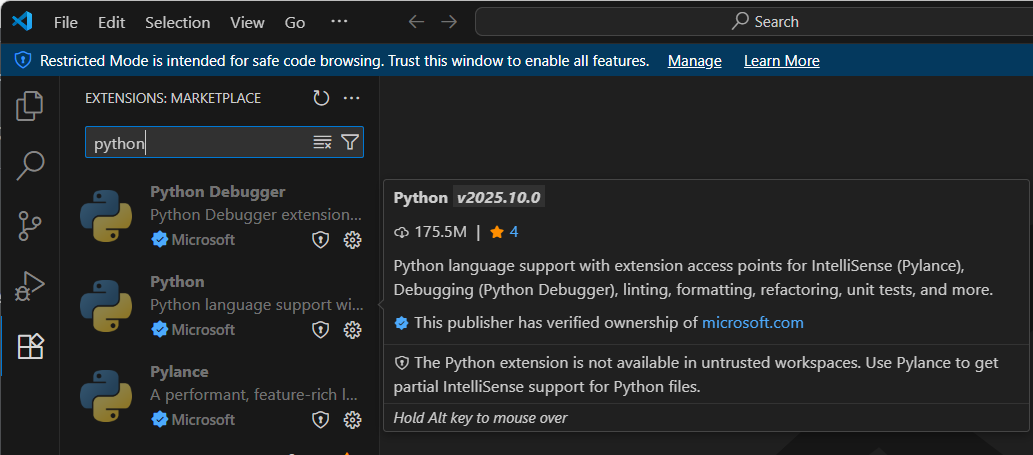Screen dimensions: 1033x455
Task: Click the Manage link in Restricted Mode banner
Action: [694, 61]
